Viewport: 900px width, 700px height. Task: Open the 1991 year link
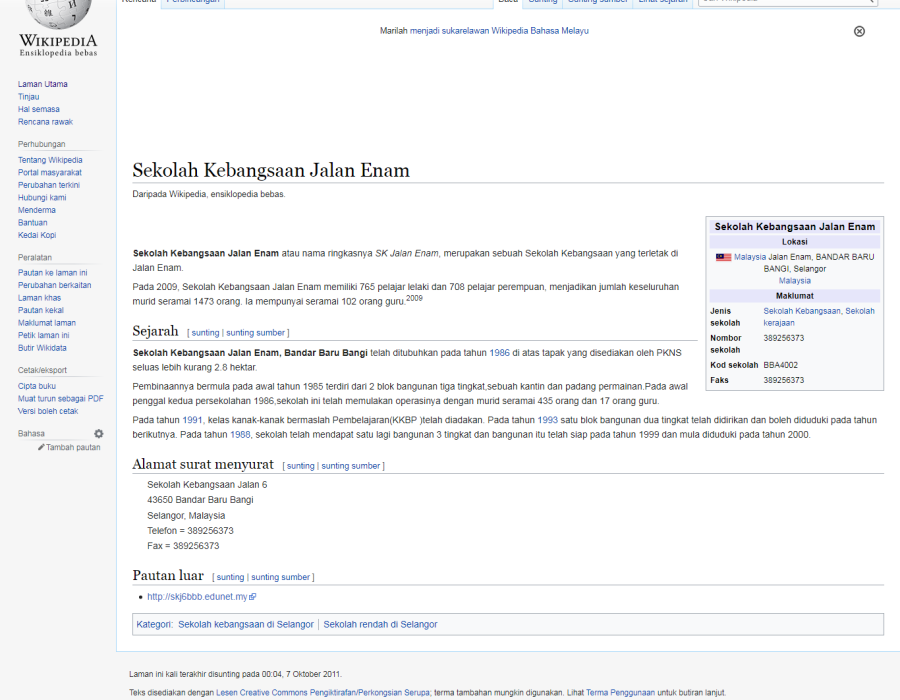click(192, 420)
